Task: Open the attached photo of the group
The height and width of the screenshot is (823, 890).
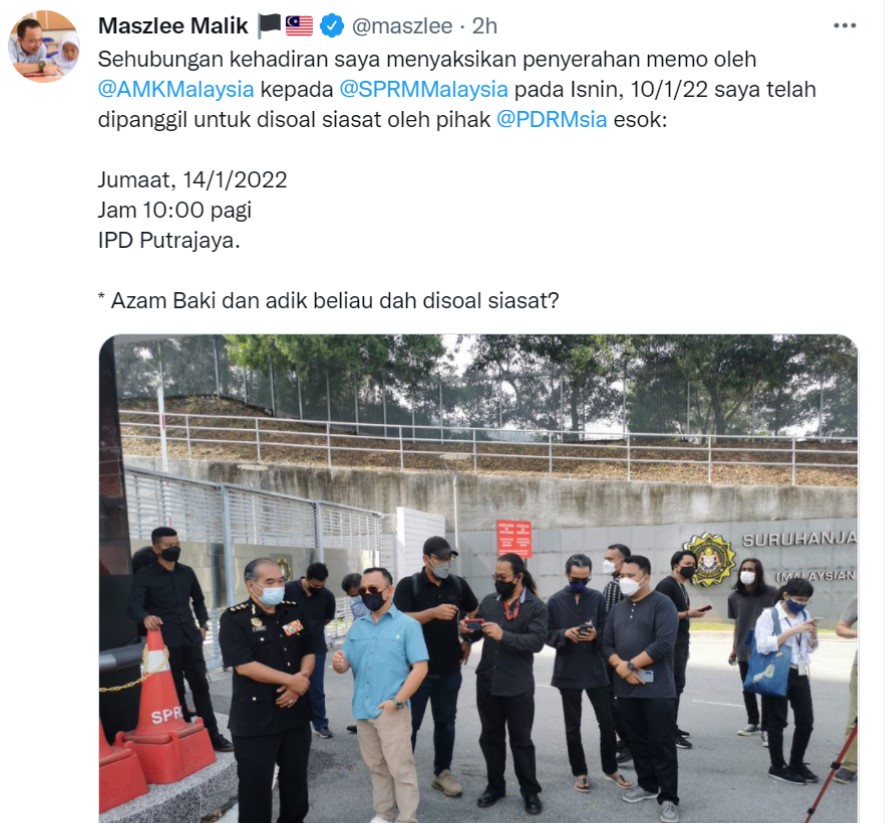Action: coord(478,578)
